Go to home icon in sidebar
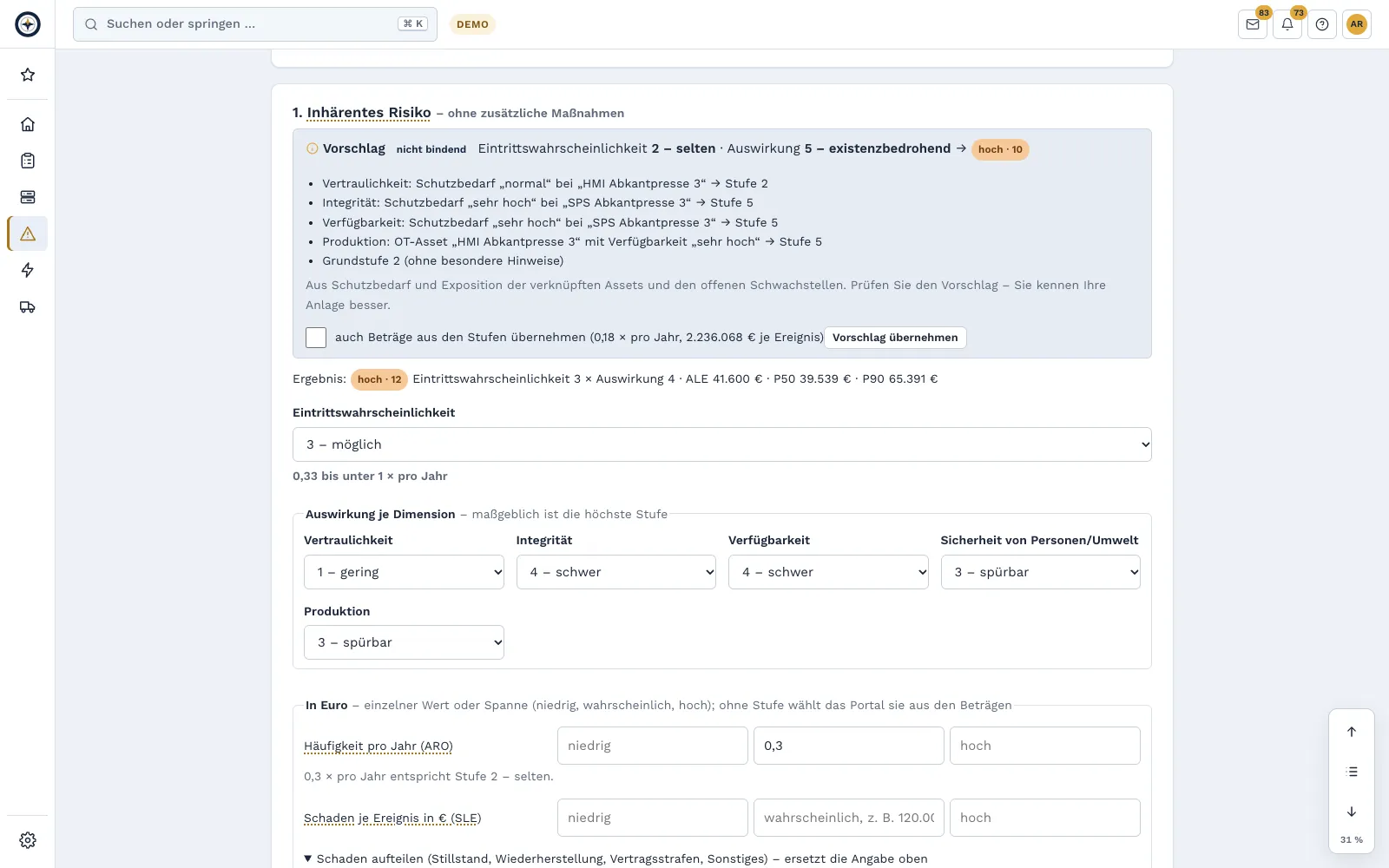This screenshot has height=868, width=1389. click(28, 124)
